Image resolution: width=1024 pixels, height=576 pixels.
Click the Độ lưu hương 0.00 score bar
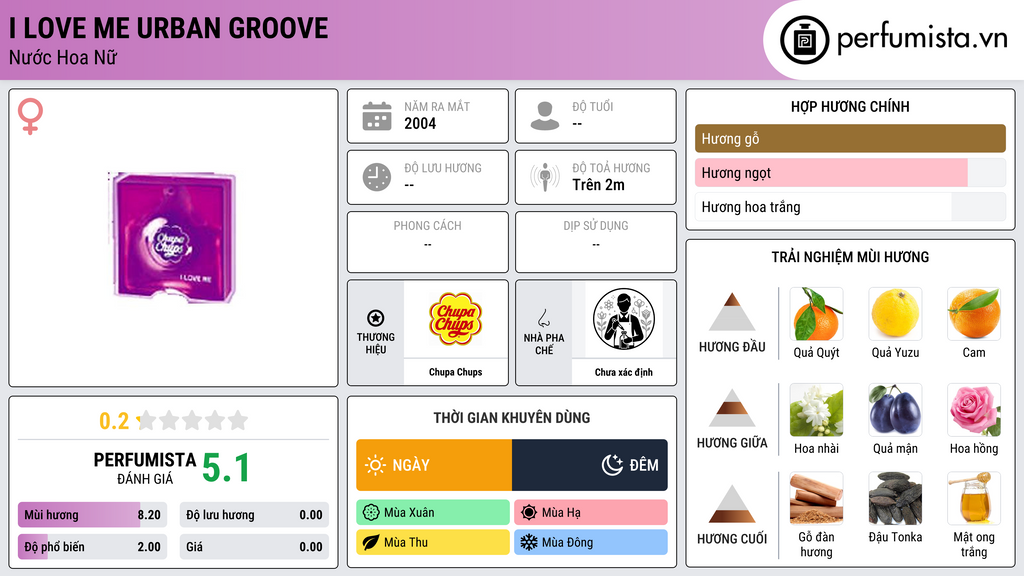coord(254,515)
